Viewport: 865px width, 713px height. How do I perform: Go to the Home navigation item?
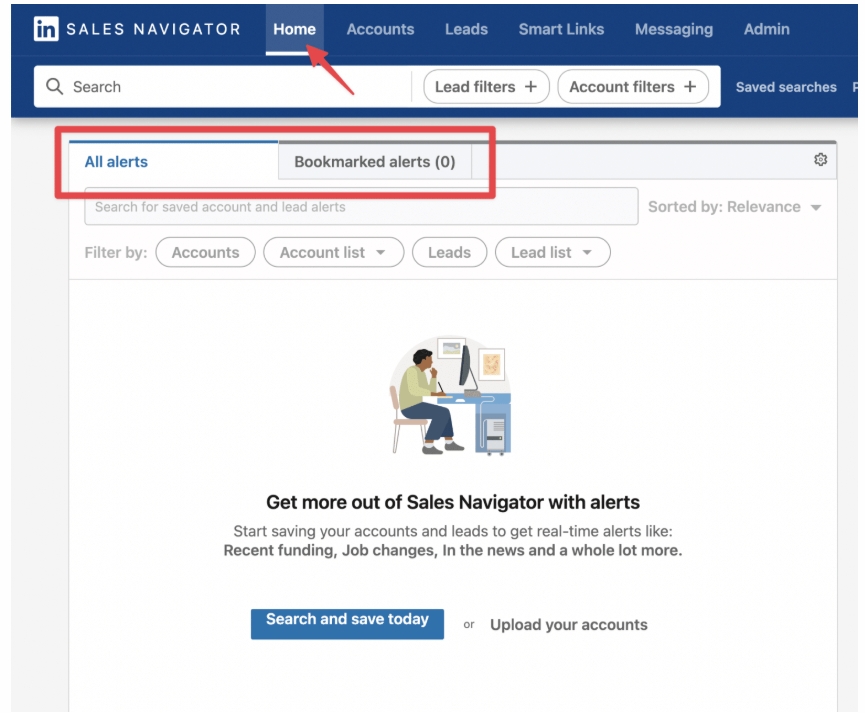point(294,29)
